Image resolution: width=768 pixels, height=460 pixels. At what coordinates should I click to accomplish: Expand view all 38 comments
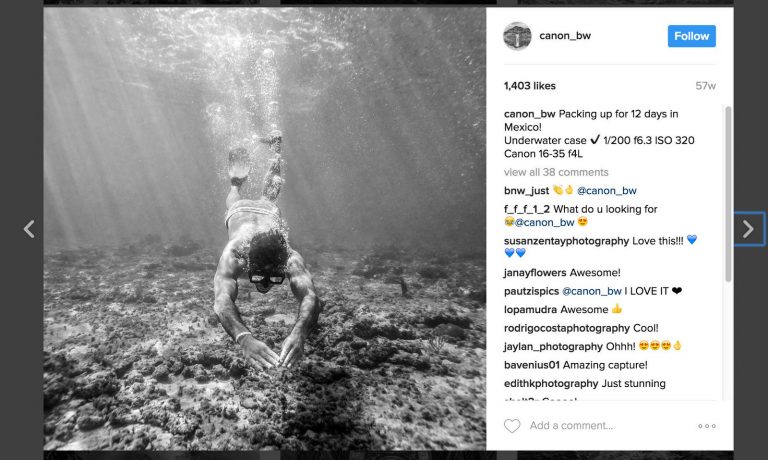tap(554, 172)
